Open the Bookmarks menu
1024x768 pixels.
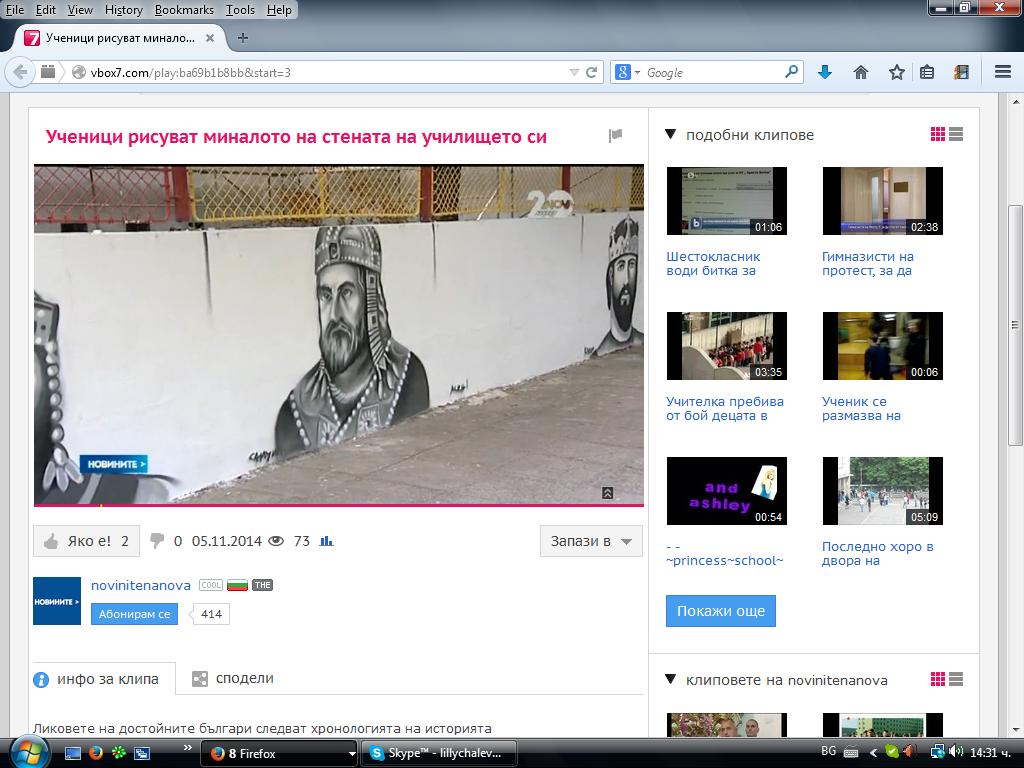click(184, 10)
